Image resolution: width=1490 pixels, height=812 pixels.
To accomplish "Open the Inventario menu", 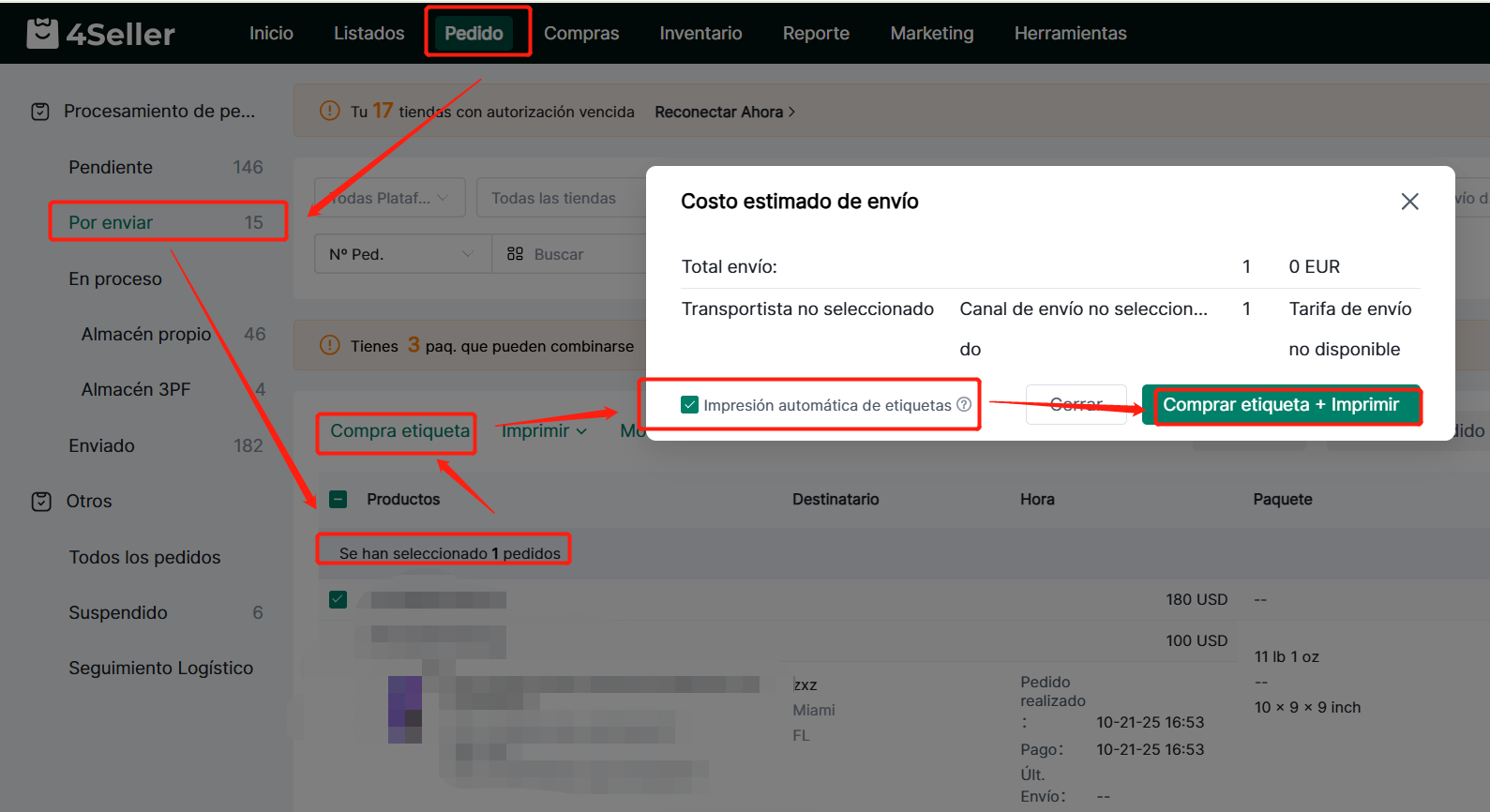I will [x=700, y=33].
